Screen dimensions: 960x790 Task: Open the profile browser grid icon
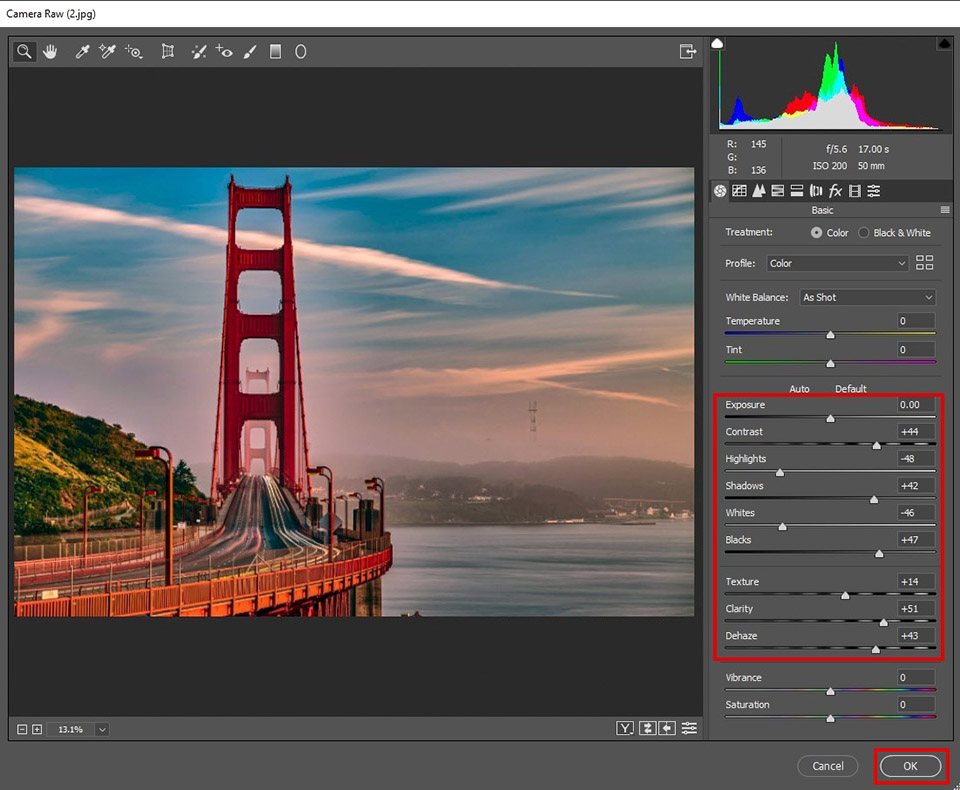point(925,263)
